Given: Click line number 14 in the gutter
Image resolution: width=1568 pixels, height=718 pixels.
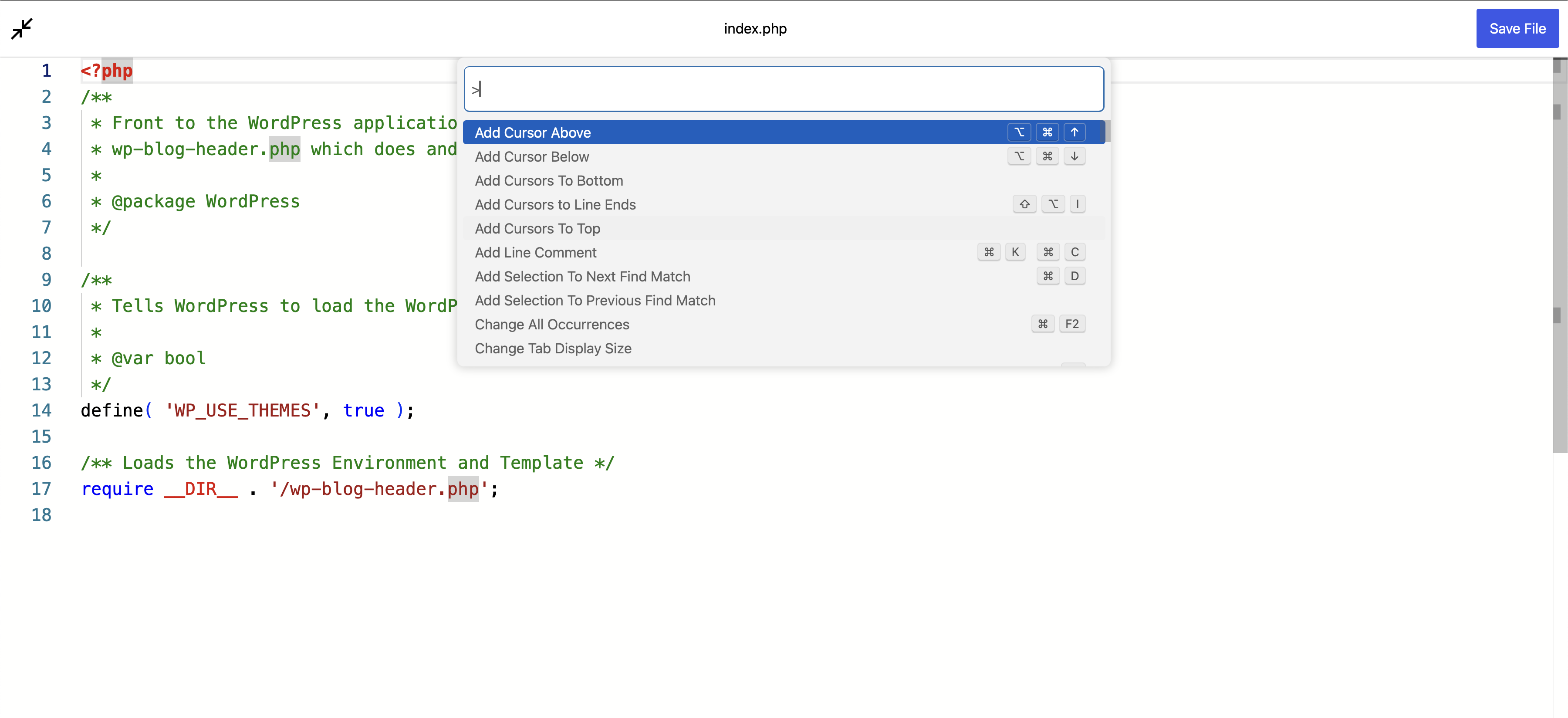Looking at the screenshot, I should point(41,410).
